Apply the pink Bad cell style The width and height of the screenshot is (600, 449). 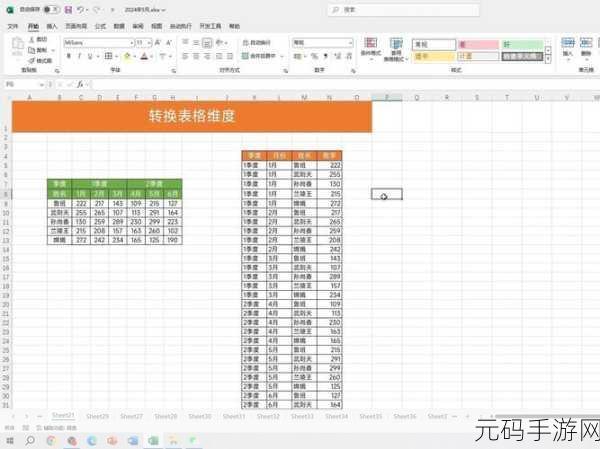(479, 44)
